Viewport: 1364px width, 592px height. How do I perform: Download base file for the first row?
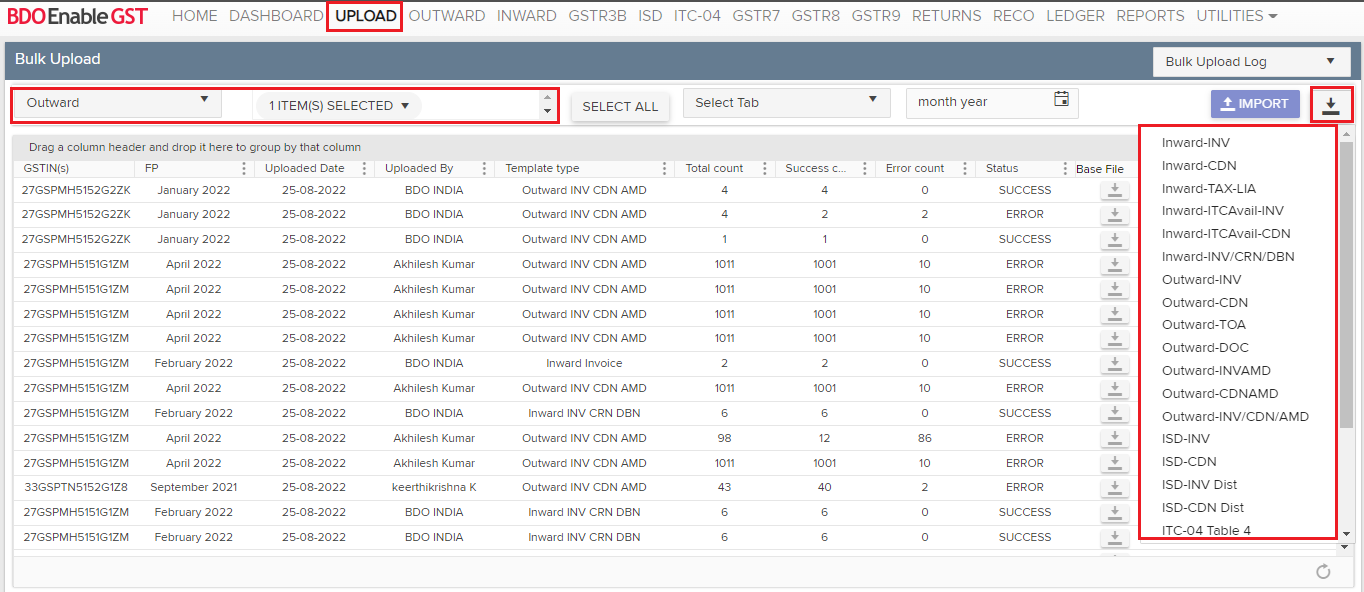point(1115,190)
